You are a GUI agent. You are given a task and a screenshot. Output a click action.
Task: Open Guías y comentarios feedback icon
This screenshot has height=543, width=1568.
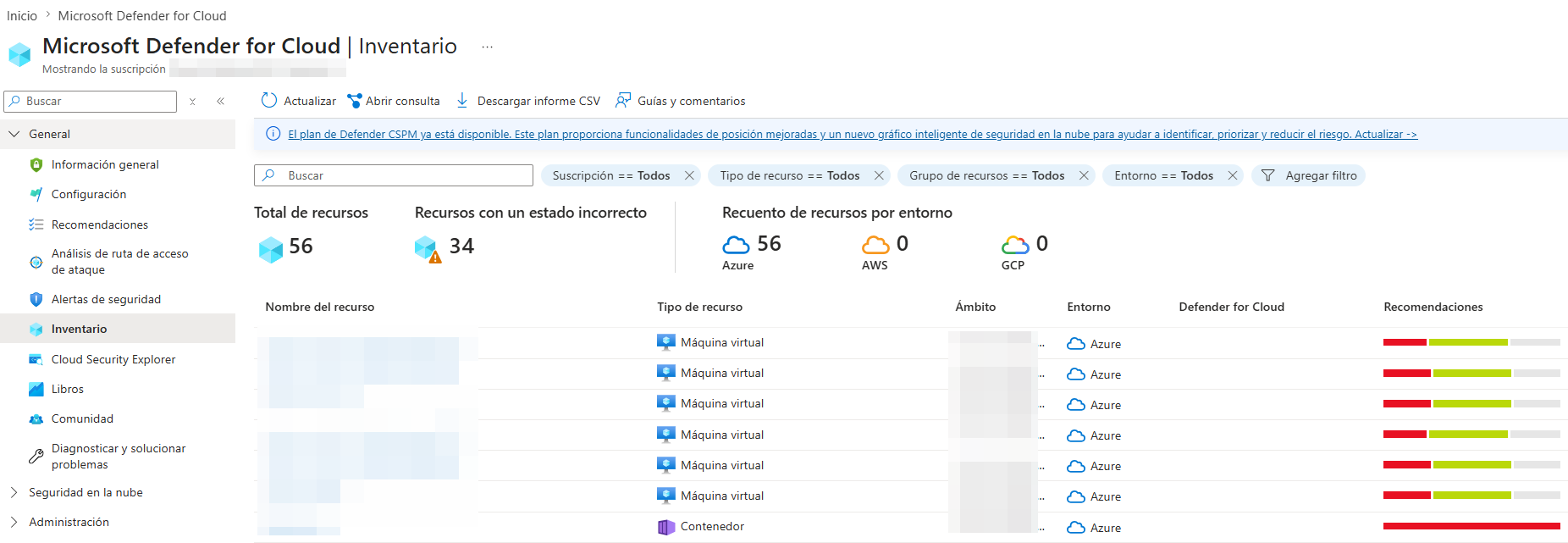tap(623, 101)
